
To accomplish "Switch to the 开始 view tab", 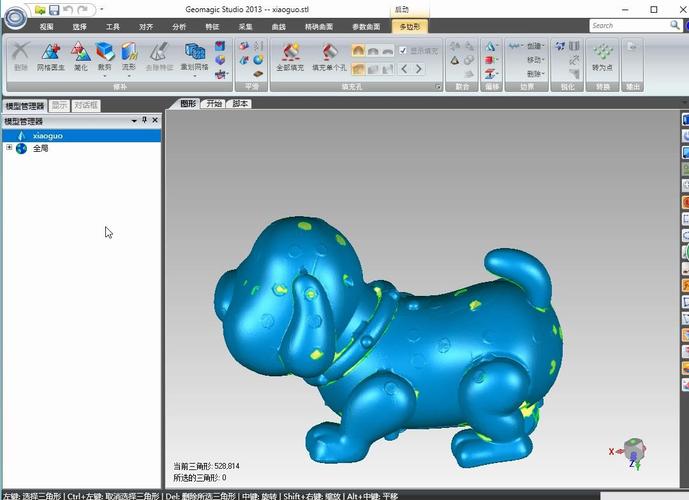I will [x=214, y=104].
